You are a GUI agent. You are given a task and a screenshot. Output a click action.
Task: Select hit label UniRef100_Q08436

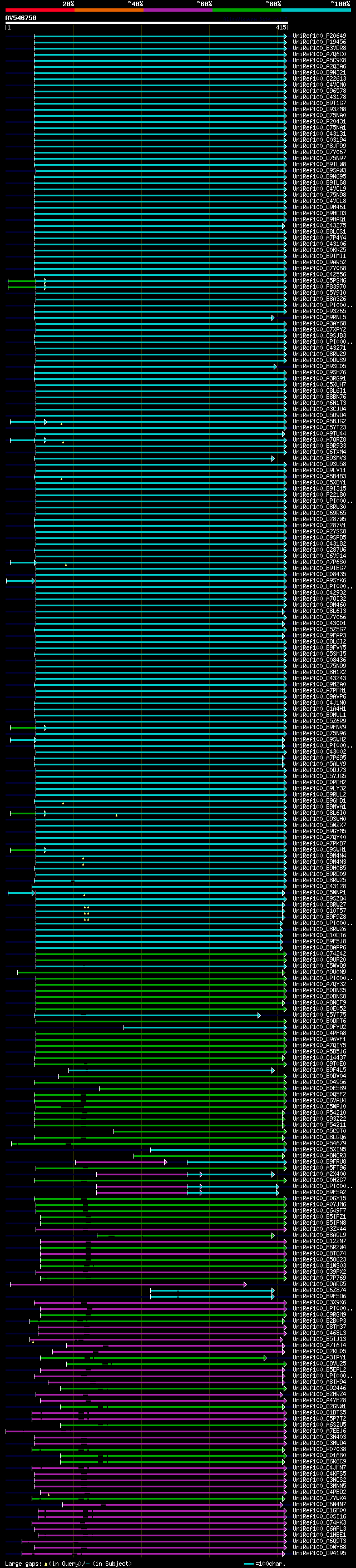(x=319, y=660)
